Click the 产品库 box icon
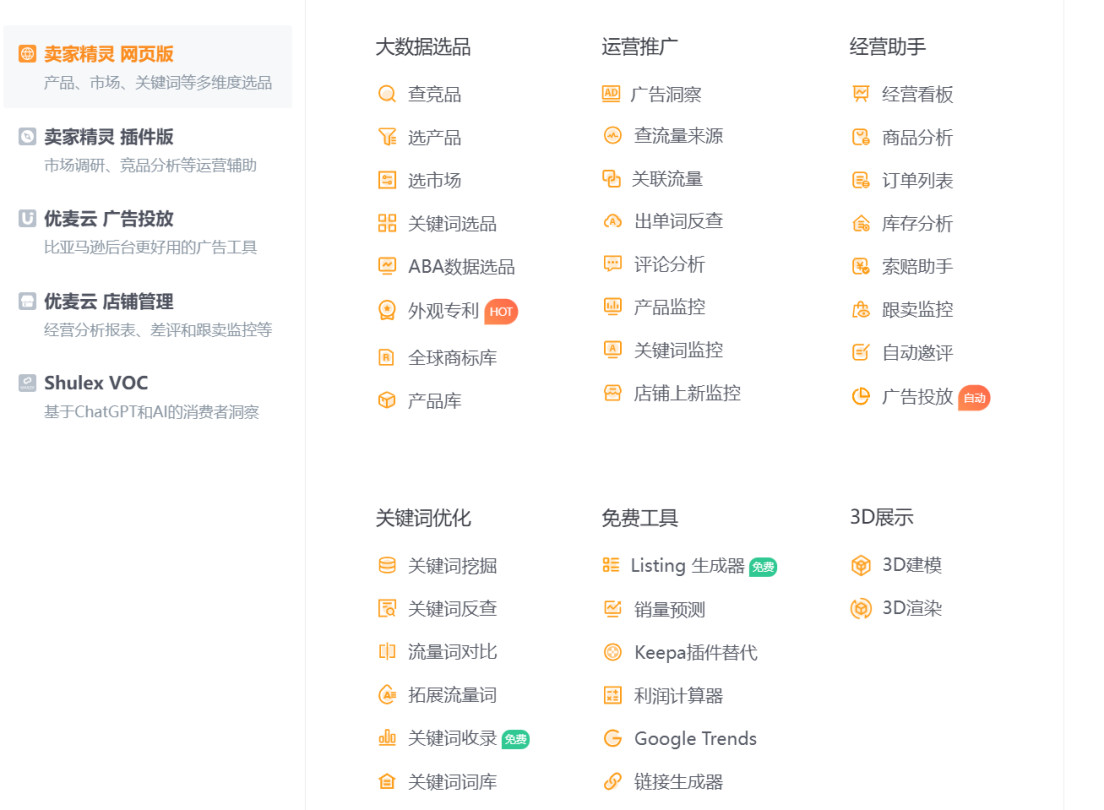Viewport: 1104px width, 810px height. click(387, 400)
